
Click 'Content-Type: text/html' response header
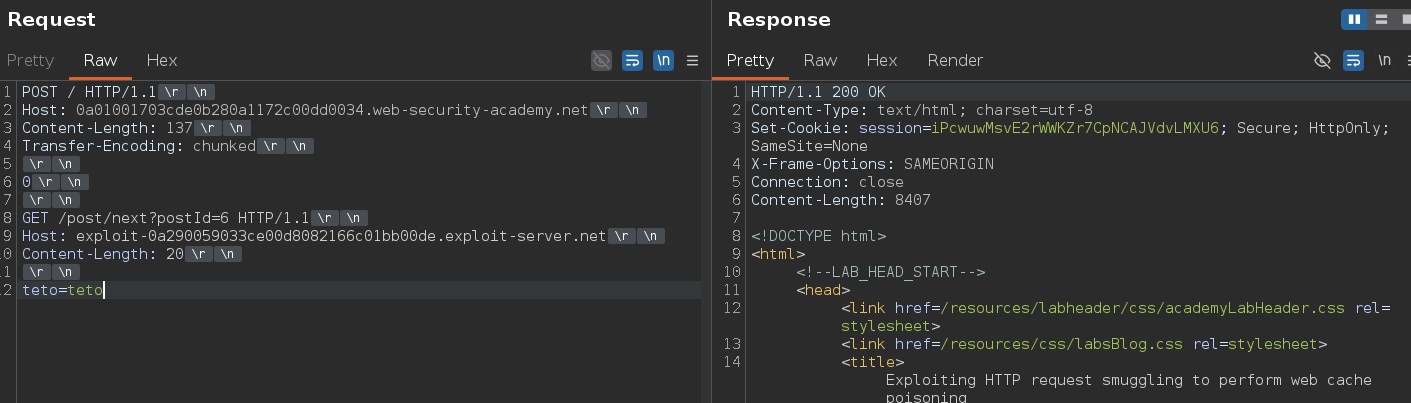tap(921, 109)
